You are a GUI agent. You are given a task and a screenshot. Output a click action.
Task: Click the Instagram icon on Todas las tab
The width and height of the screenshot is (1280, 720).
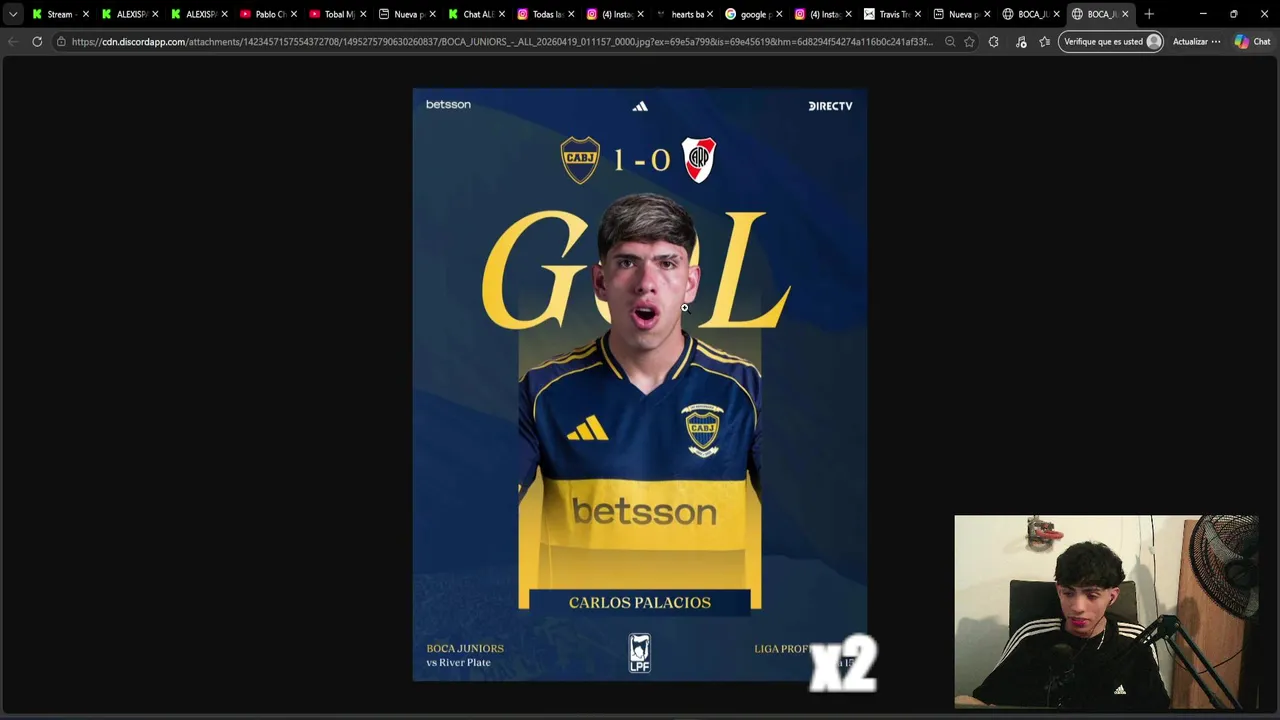522,14
